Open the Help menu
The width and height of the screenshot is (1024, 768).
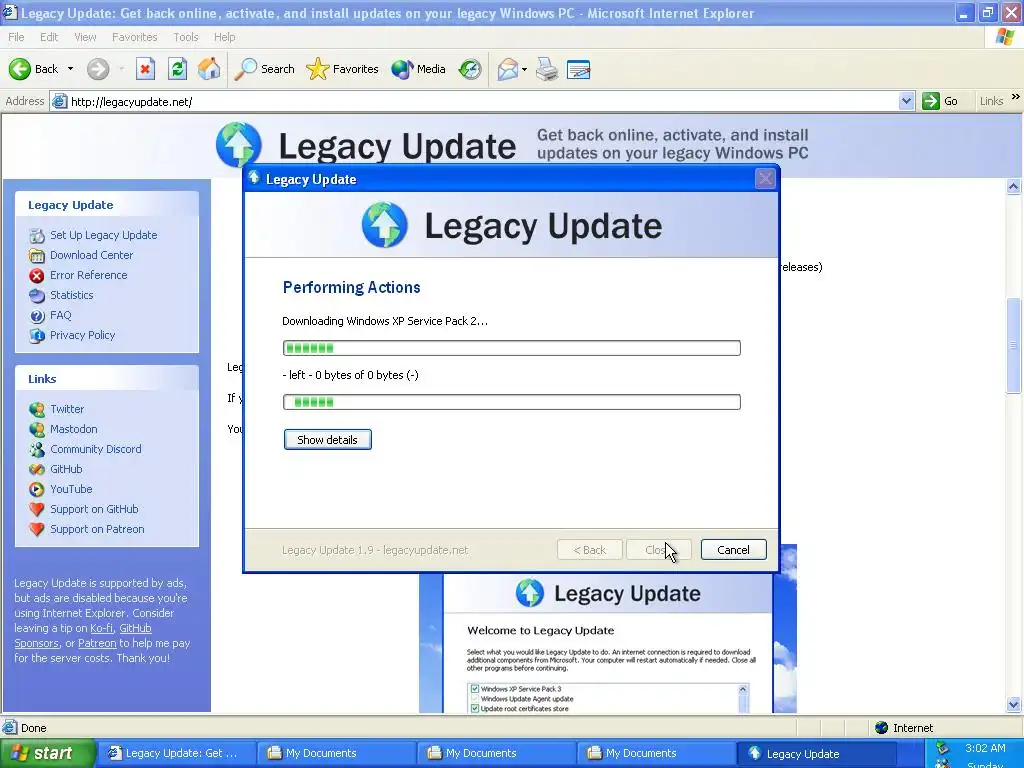(x=224, y=37)
